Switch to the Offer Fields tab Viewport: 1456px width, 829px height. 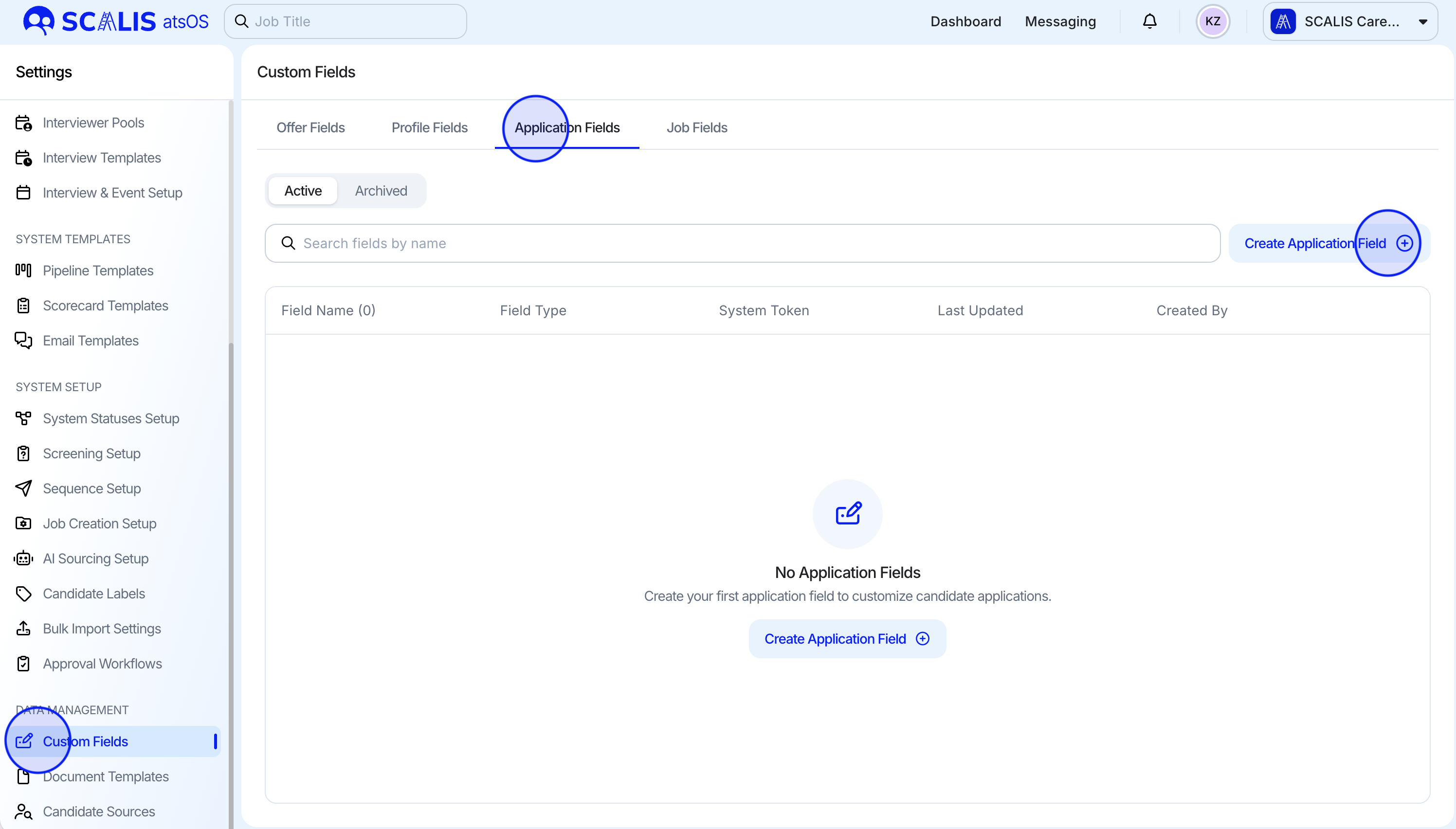[x=310, y=127]
